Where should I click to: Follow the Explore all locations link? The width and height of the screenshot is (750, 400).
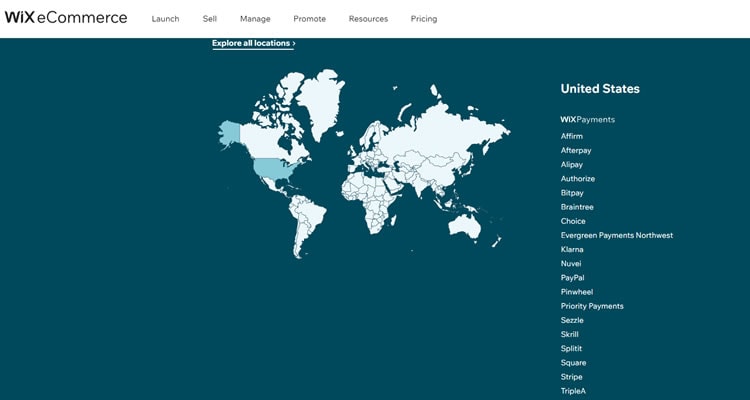[254, 43]
